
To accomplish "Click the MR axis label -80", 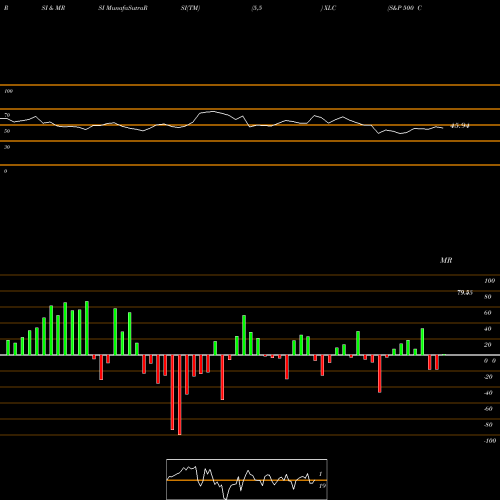I will pyautogui.click(x=488, y=425).
